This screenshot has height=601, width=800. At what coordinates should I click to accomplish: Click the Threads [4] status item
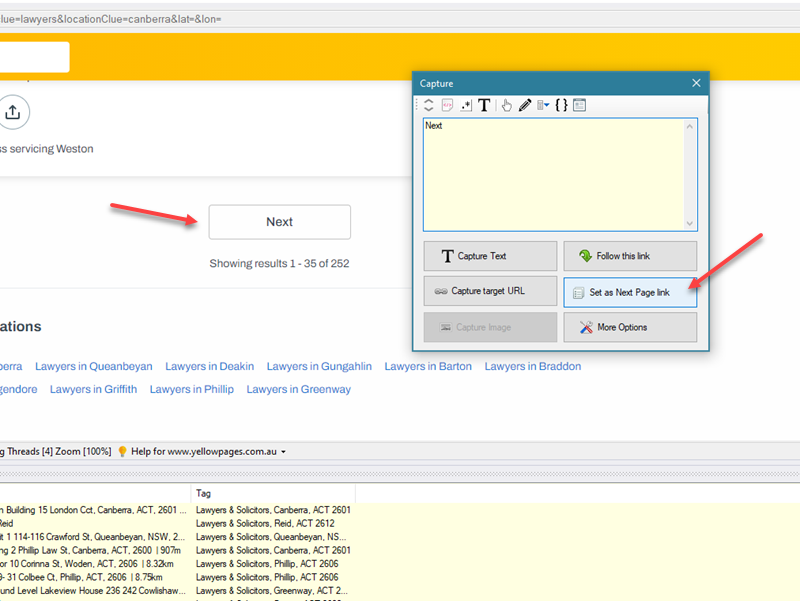tap(28, 452)
